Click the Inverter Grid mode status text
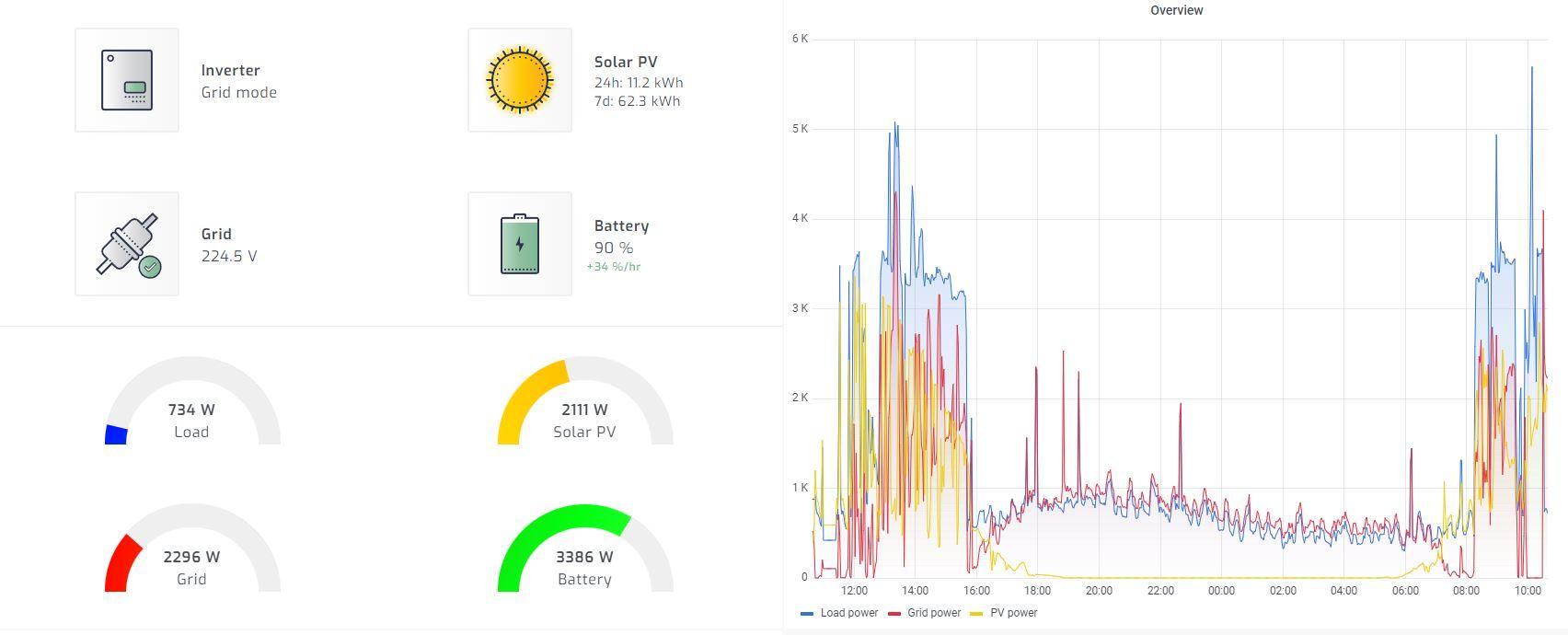 (x=239, y=92)
